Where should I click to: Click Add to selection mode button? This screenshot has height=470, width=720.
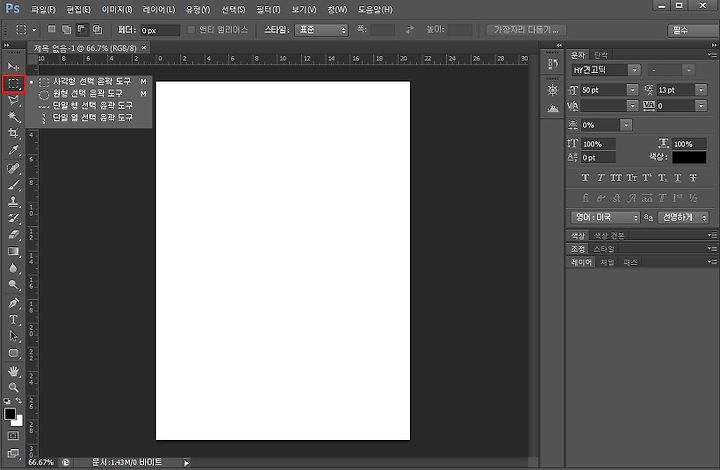point(67,29)
